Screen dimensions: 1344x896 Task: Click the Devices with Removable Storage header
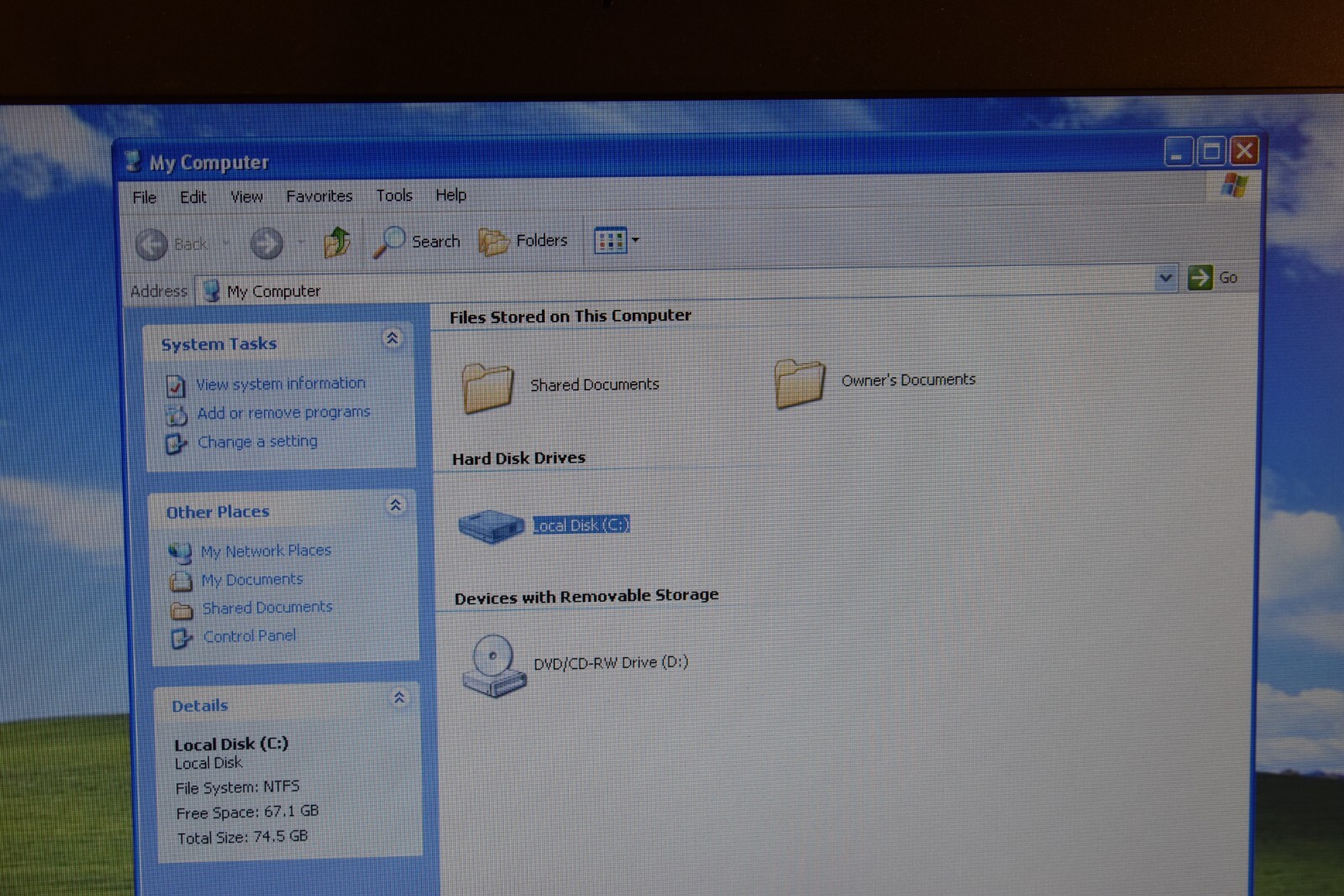586,596
